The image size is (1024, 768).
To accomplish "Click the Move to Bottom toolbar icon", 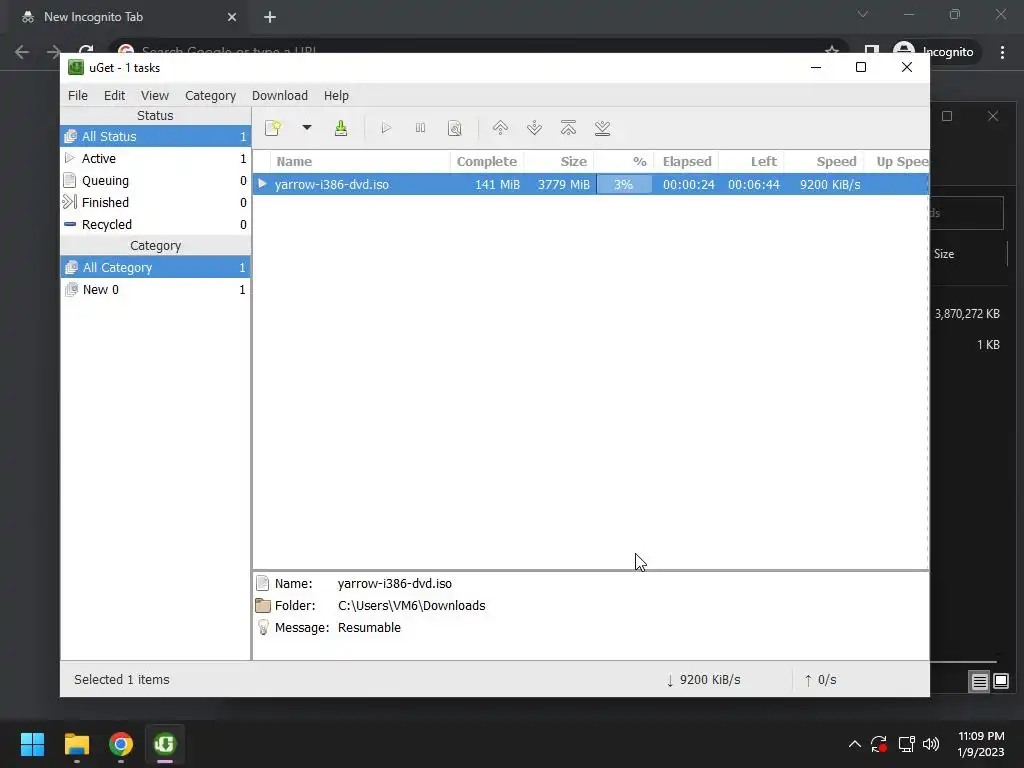I will (602, 128).
